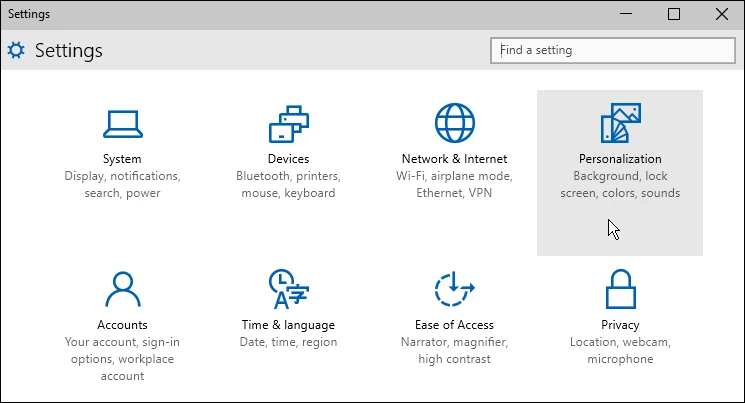Screen dimensions: 745x403
Task: Open System settings laptop icon
Action: (123, 124)
